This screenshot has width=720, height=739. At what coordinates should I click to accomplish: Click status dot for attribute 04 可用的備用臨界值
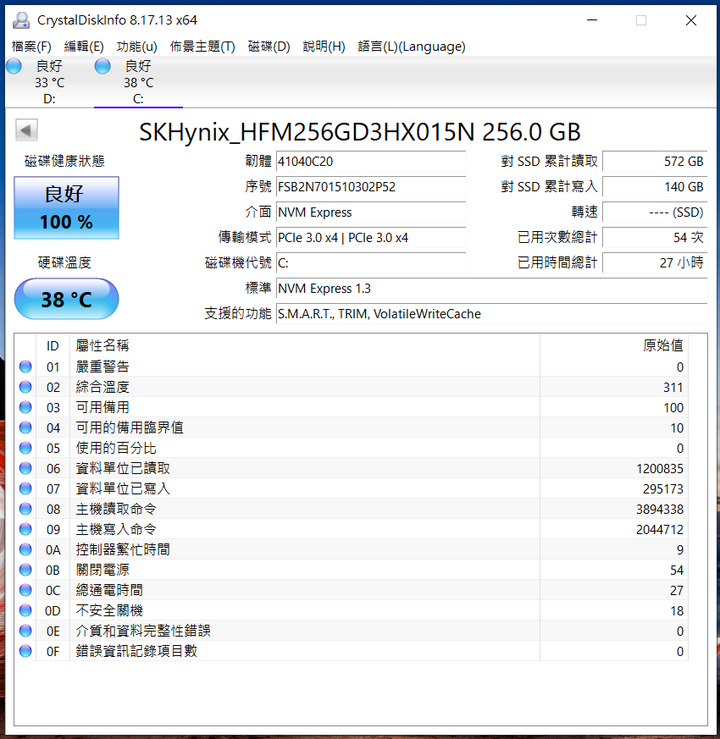point(25,427)
